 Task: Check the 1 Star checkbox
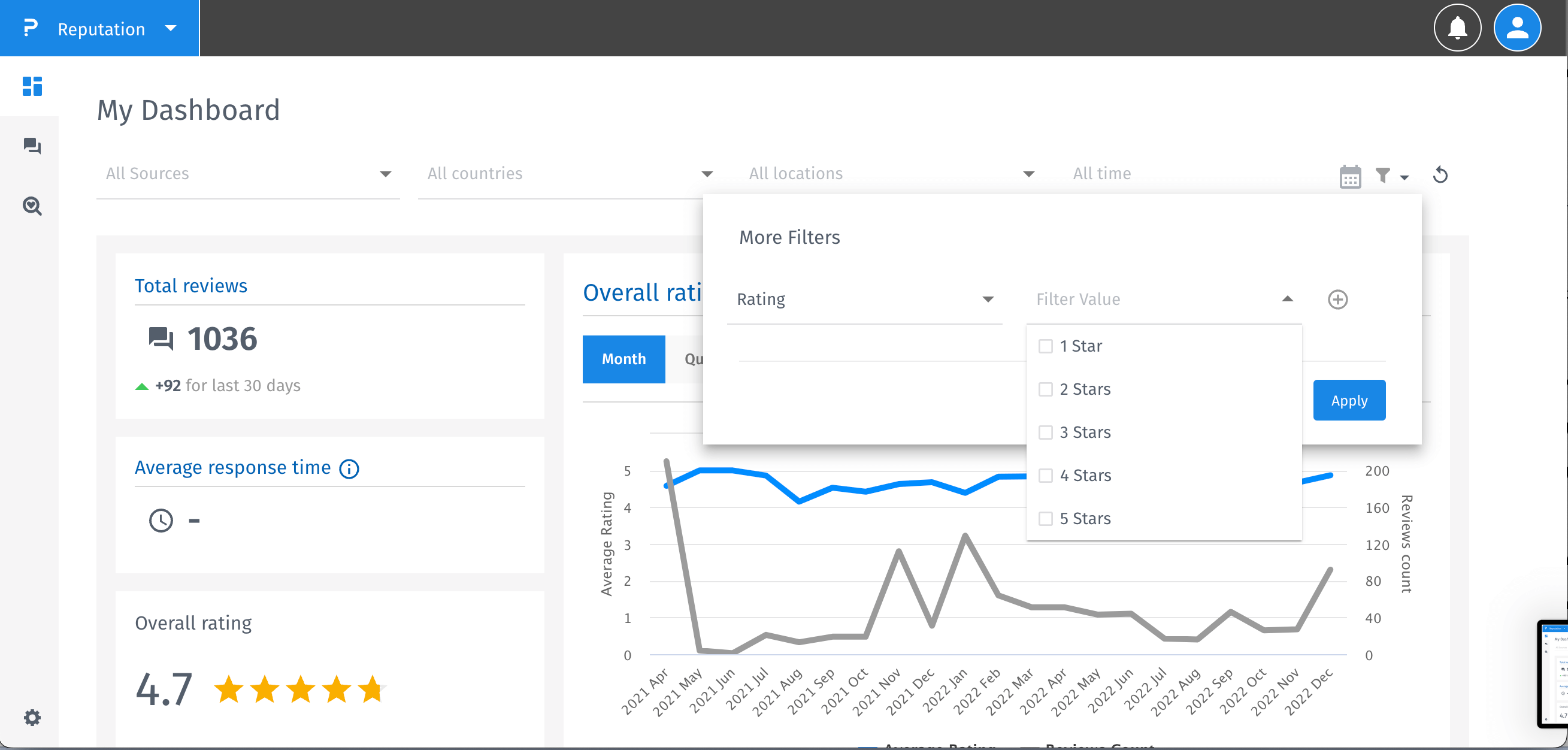[x=1045, y=346]
